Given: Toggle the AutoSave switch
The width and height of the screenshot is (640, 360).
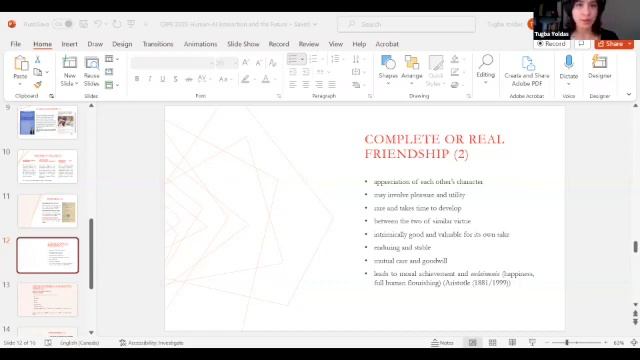Looking at the screenshot, I should coord(63,24).
